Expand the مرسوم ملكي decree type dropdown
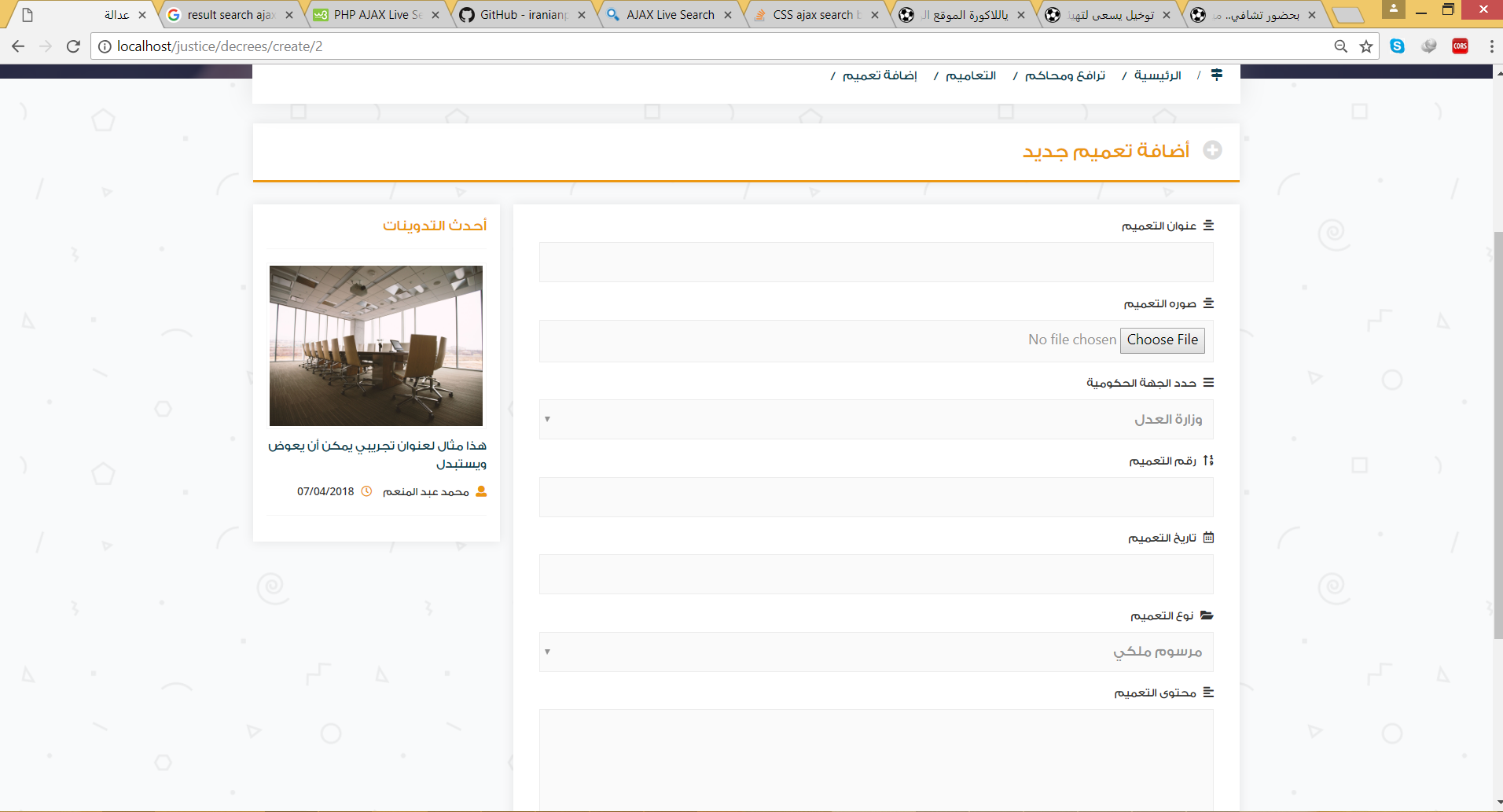The image size is (1503, 812). (x=876, y=652)
